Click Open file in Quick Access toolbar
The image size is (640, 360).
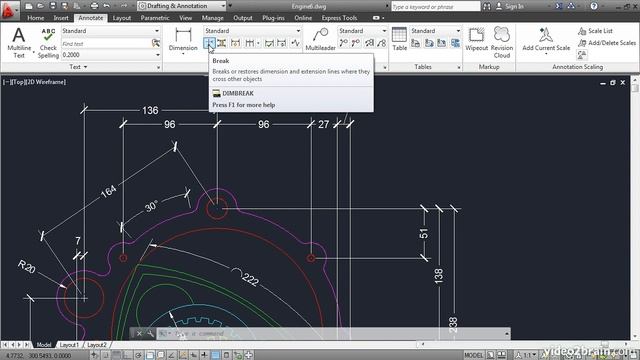[40, 6]
